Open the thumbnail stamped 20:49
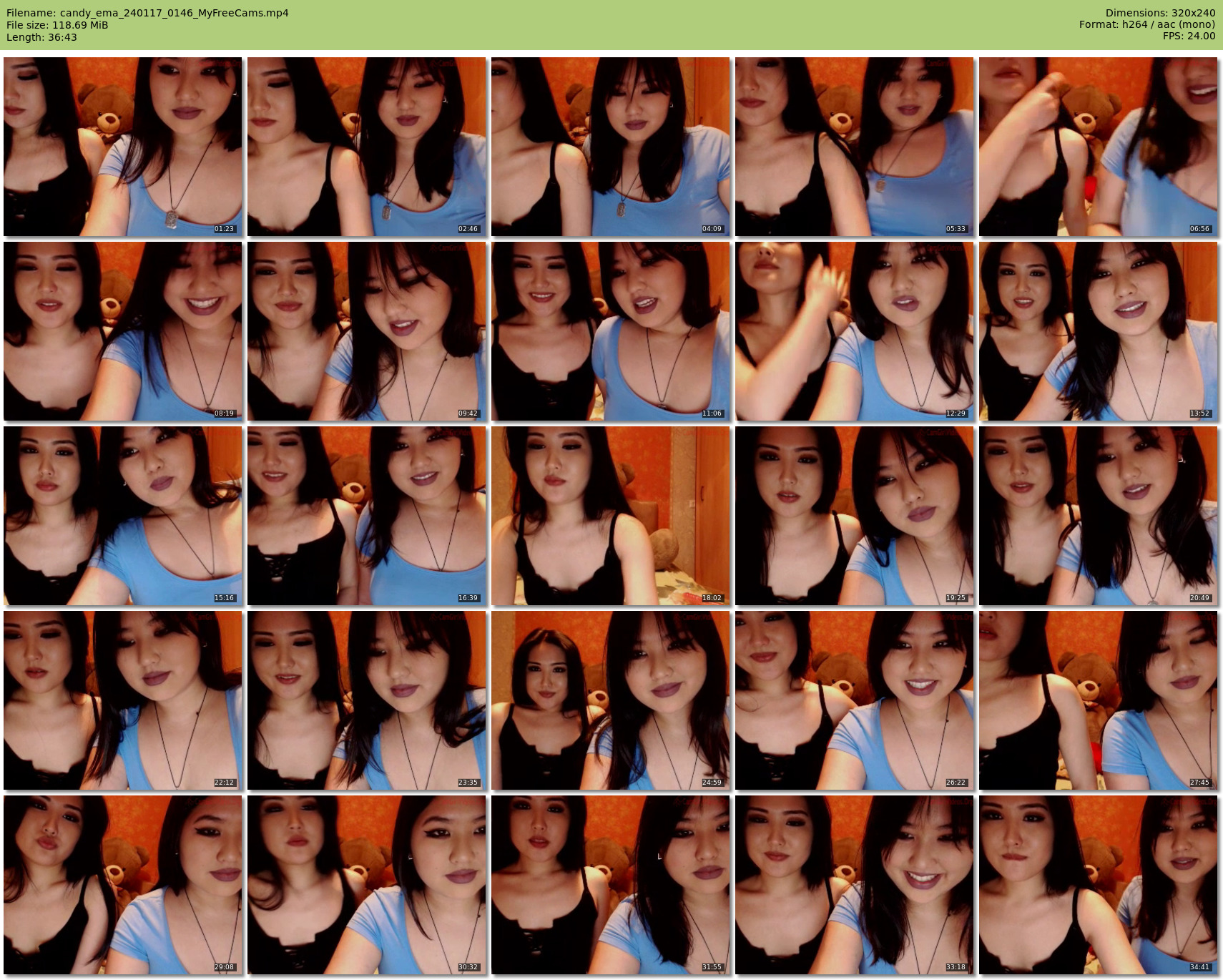This screenshot has height=980, width=1223. coord(1098,516)
